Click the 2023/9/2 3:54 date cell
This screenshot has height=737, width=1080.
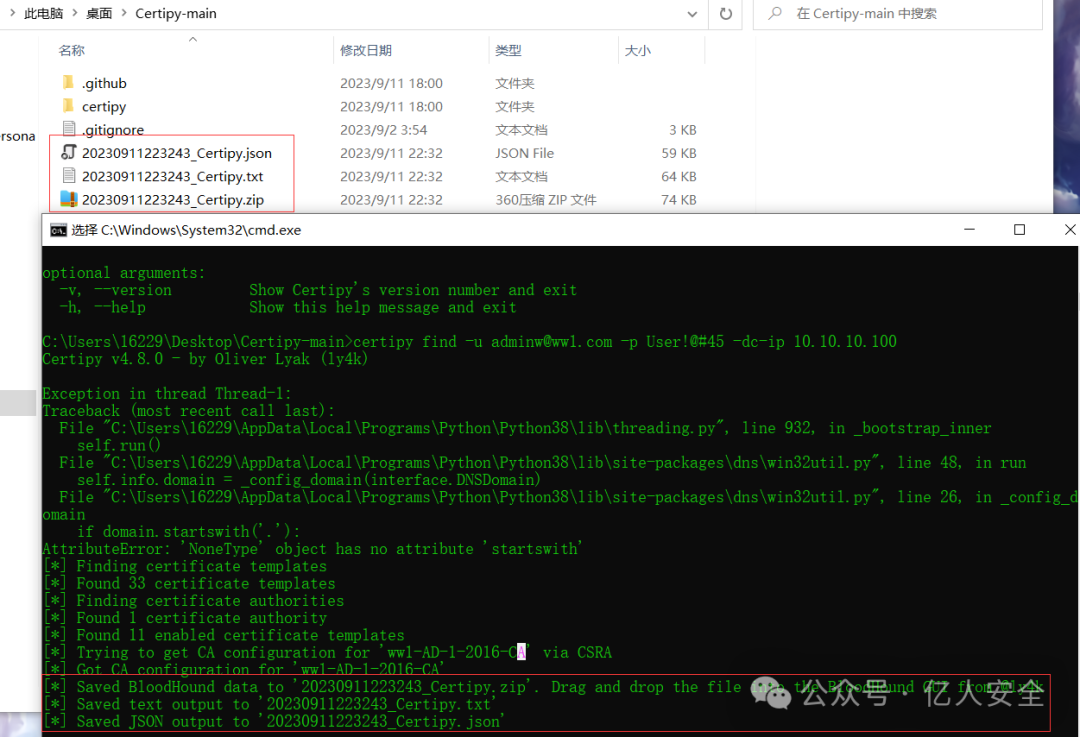click(x=384, y=129)
